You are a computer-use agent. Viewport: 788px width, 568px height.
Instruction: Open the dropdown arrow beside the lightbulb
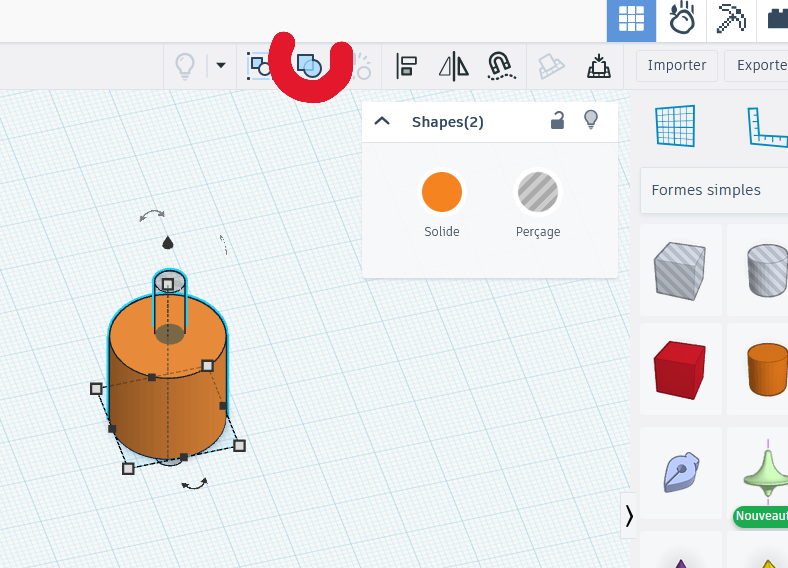tap(221, 65)
